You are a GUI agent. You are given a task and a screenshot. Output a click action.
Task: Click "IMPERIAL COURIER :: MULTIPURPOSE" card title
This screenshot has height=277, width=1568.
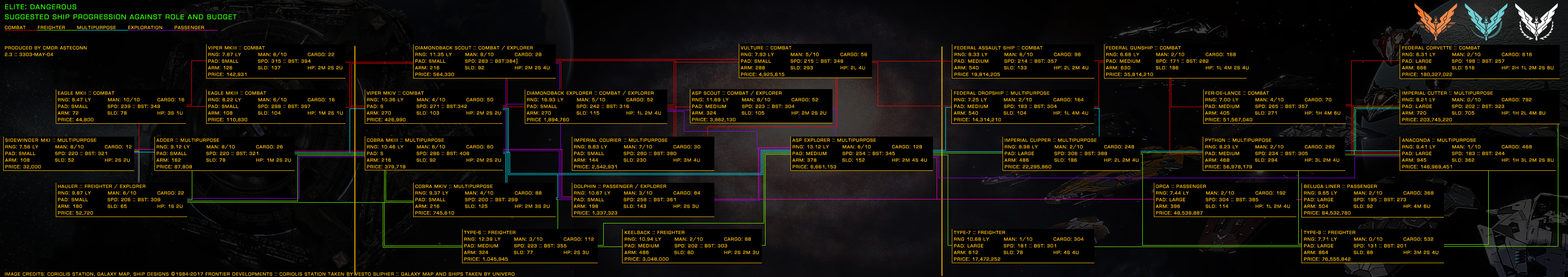[620, 140]
